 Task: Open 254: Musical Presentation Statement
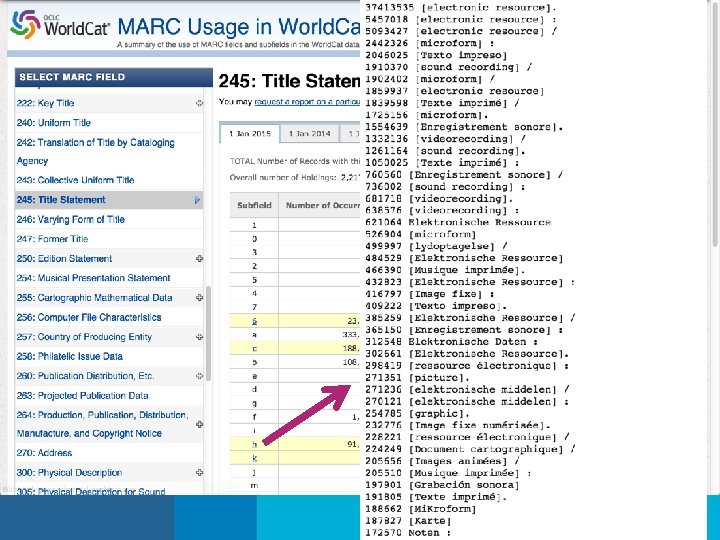point(93,278)
